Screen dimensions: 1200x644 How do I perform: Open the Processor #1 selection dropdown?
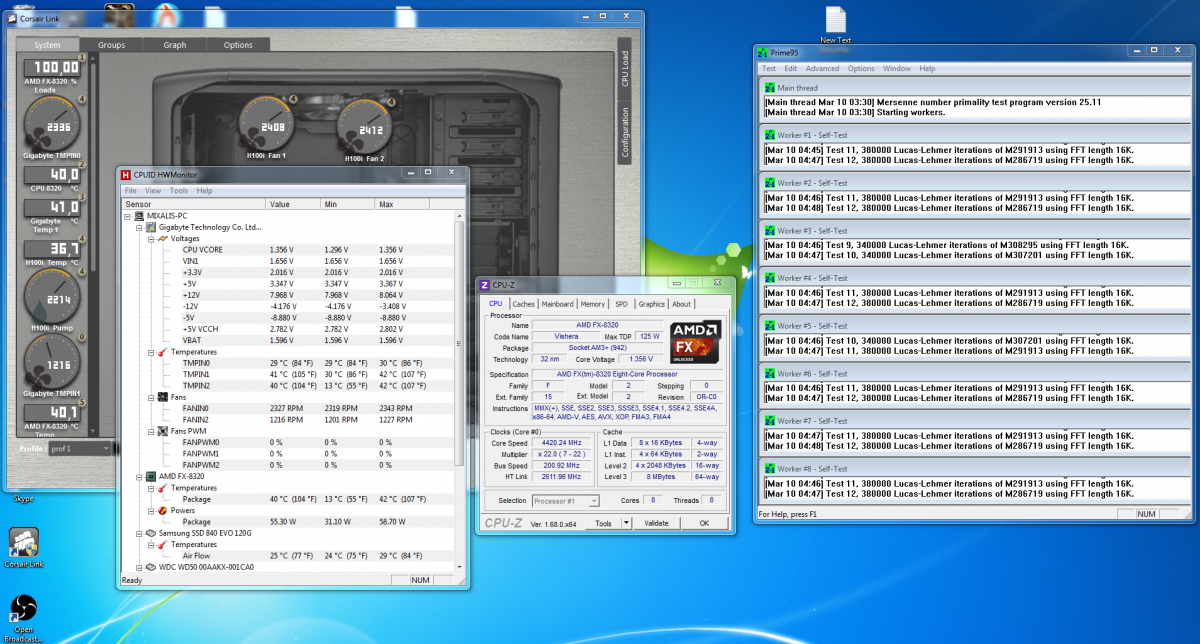tap(565, 501)
